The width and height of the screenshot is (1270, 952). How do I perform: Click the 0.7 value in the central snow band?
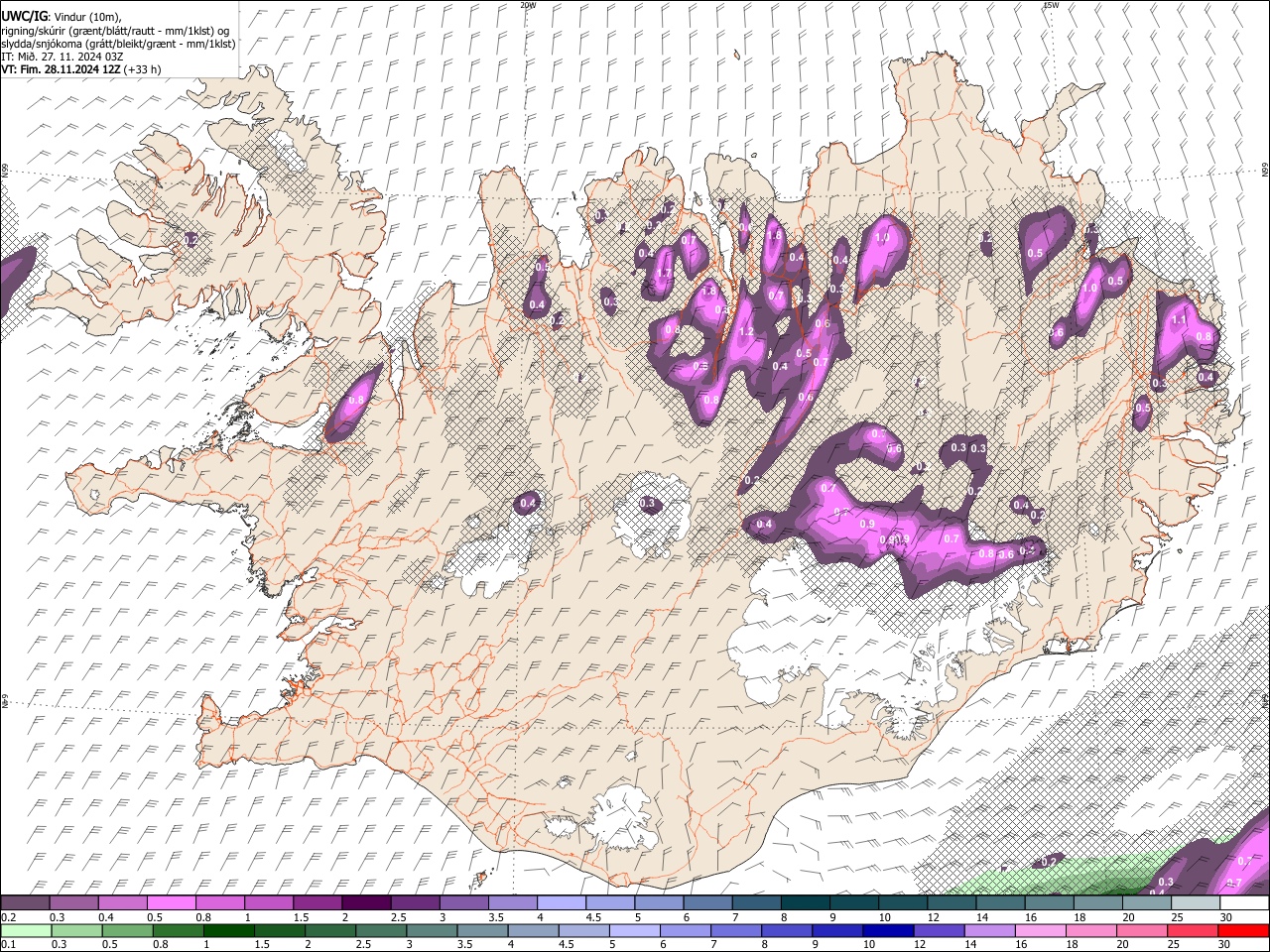point(951,538)
